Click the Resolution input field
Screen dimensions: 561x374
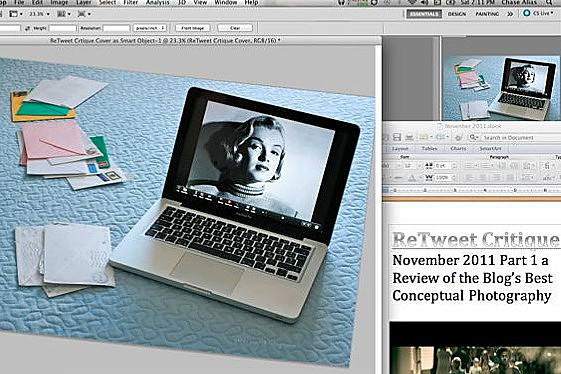(116, 28)
